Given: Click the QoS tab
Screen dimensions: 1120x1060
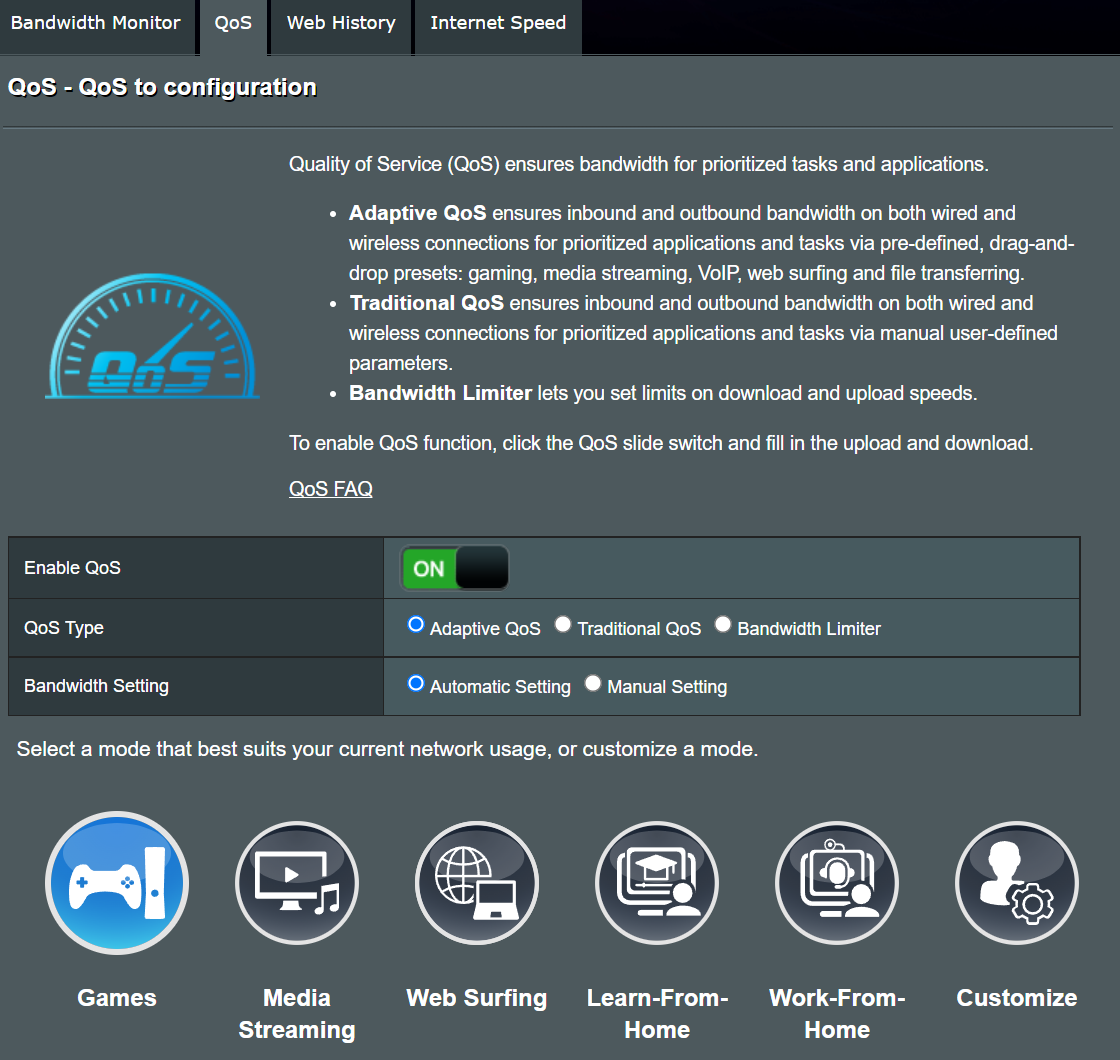Looking at the screenshot, I should pos(233,23).
